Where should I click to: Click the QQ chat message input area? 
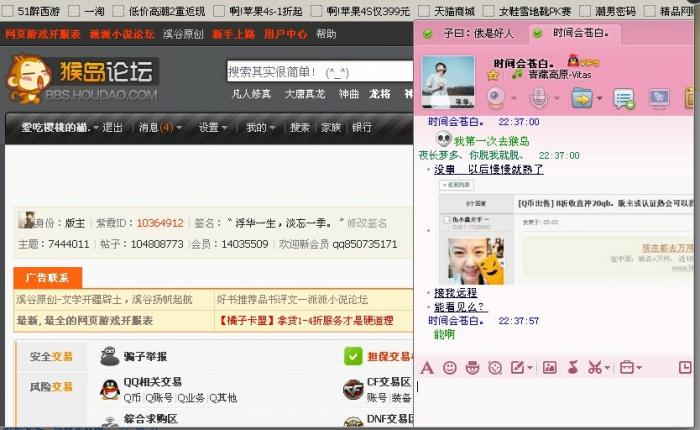coord(554,401)
